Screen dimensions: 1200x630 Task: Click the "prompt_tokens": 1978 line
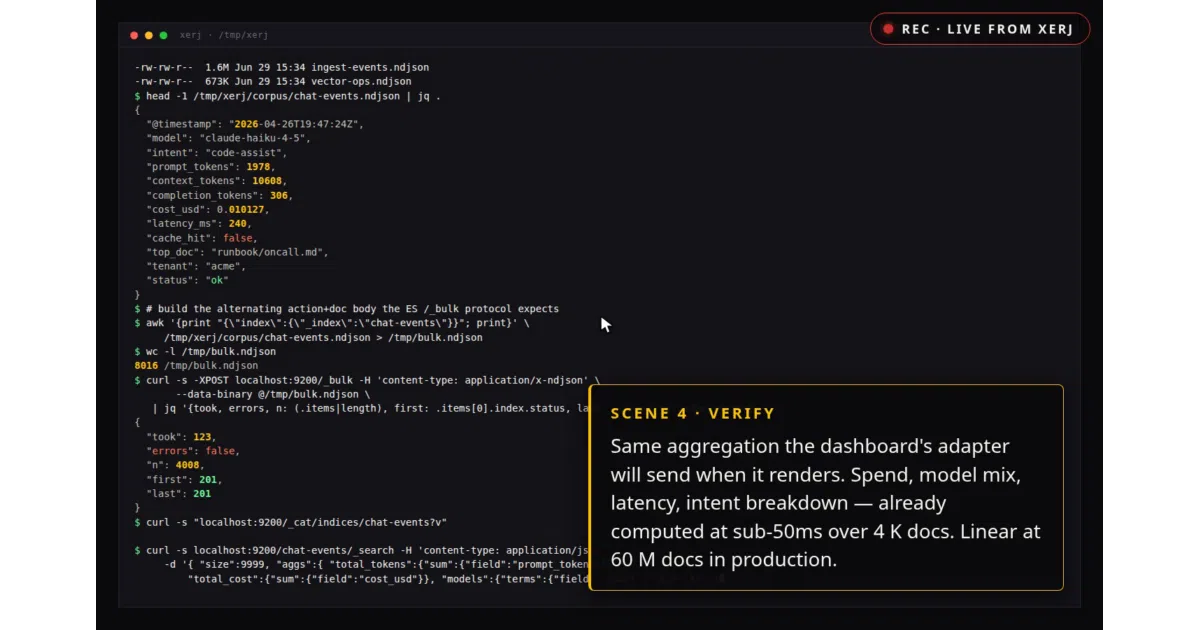[x=211, y=167]
